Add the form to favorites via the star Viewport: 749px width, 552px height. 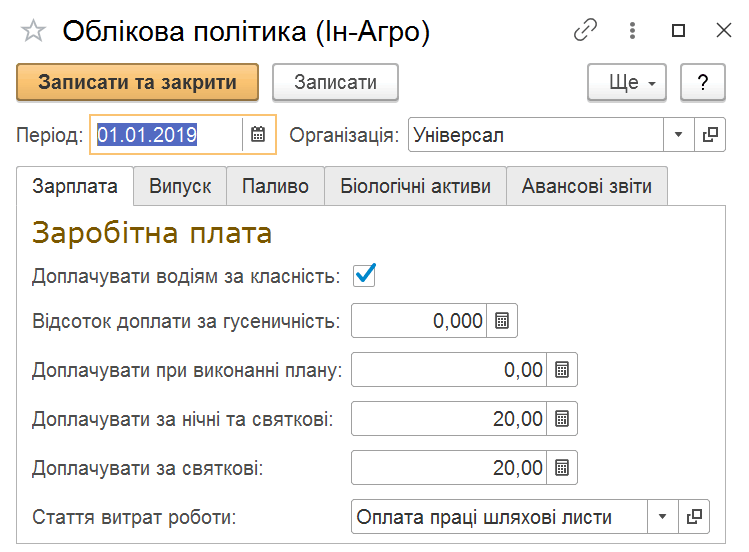(x=33, y=32)
